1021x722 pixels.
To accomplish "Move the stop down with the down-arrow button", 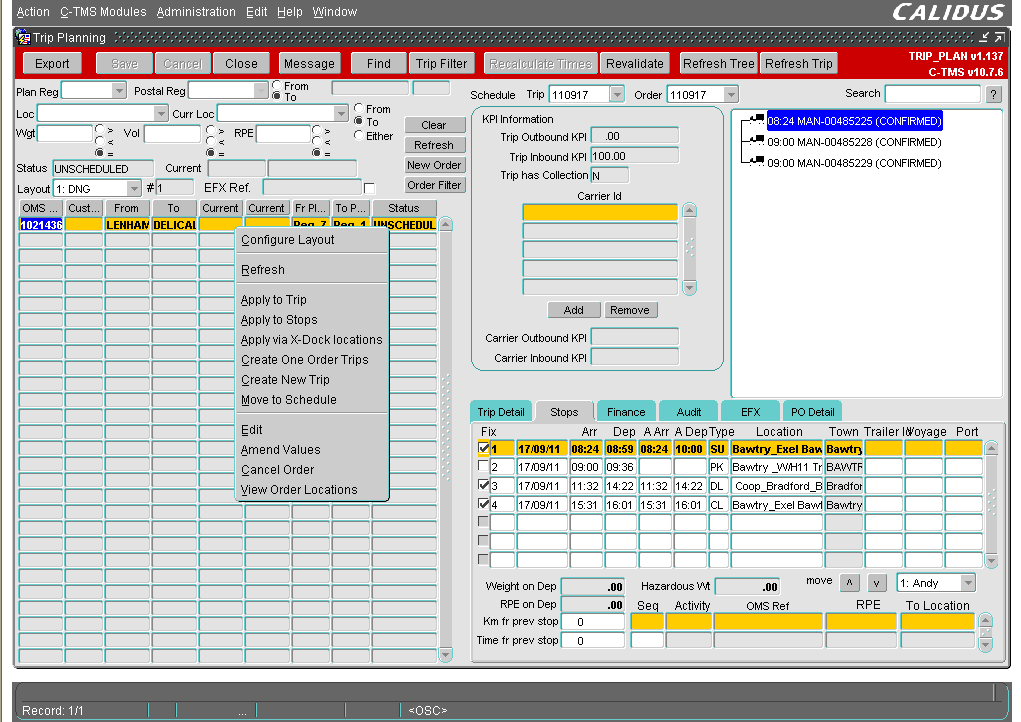I will click(877, 583).
